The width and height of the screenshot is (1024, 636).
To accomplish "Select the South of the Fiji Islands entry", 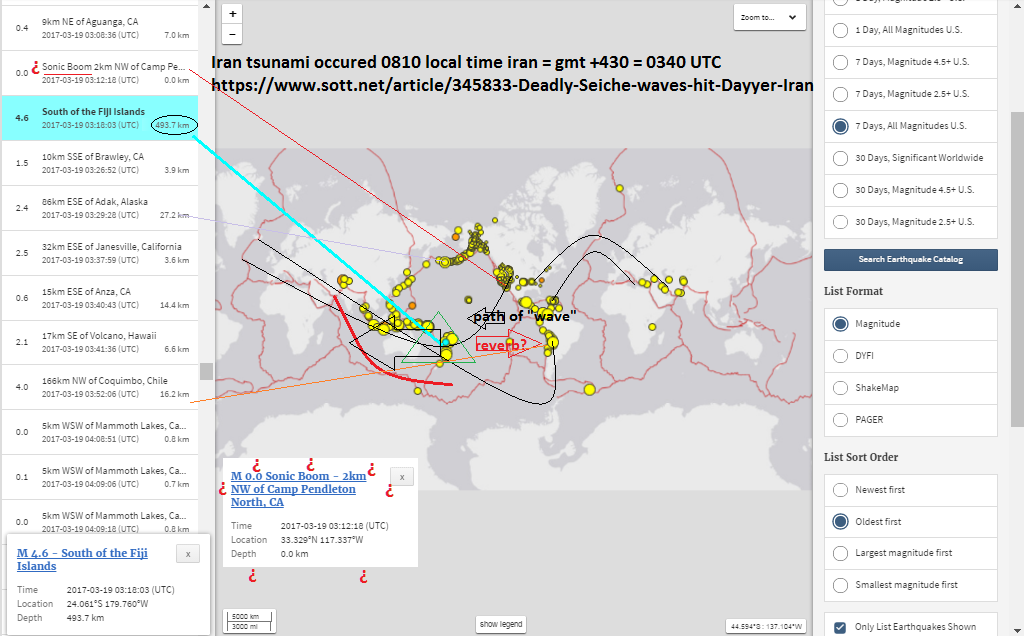I will pyautogui.click(x=100, y=118).
